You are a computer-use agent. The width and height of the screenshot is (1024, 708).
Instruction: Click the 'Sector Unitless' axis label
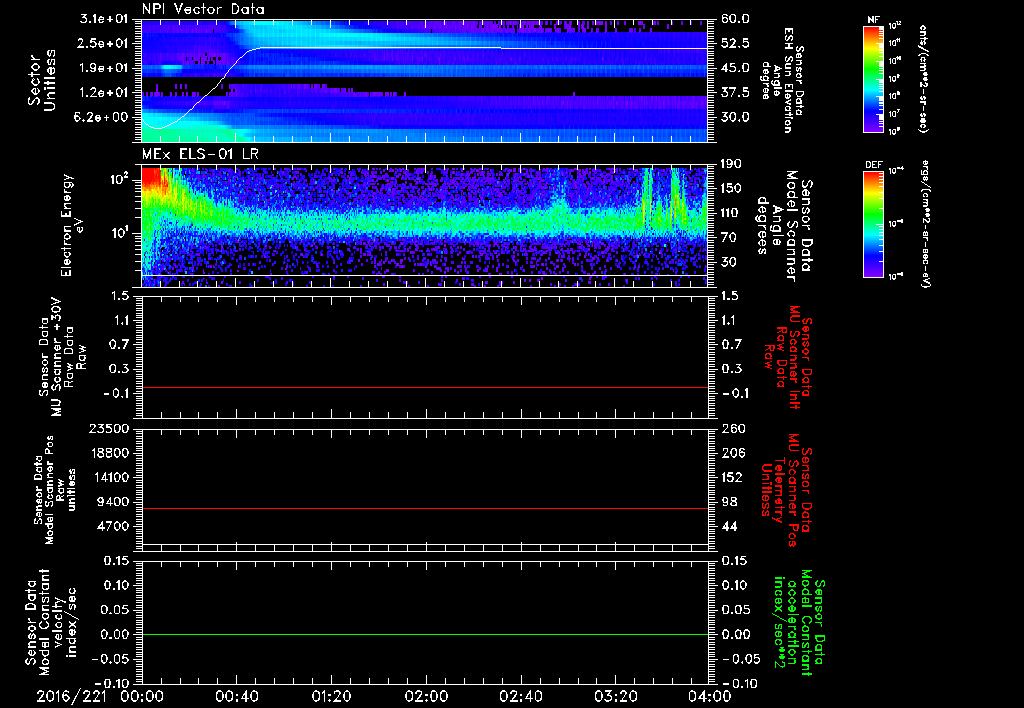click(42, 80)
